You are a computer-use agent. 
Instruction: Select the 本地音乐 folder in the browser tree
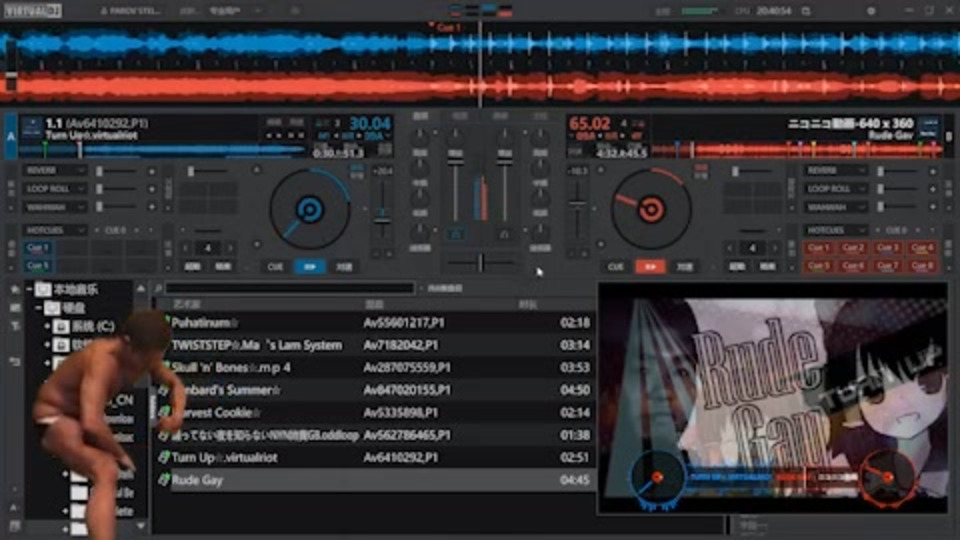coord(67,289)
